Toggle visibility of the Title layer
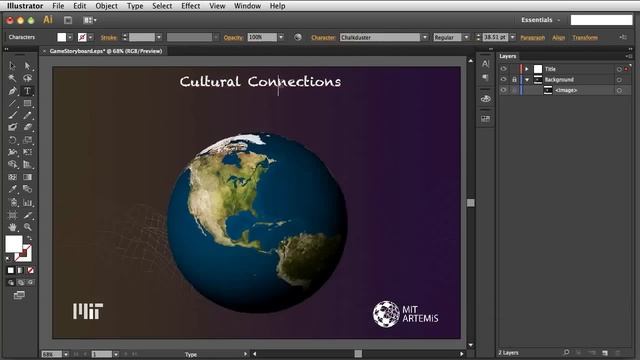The image size is (640, 360). [x=503, y=69]
